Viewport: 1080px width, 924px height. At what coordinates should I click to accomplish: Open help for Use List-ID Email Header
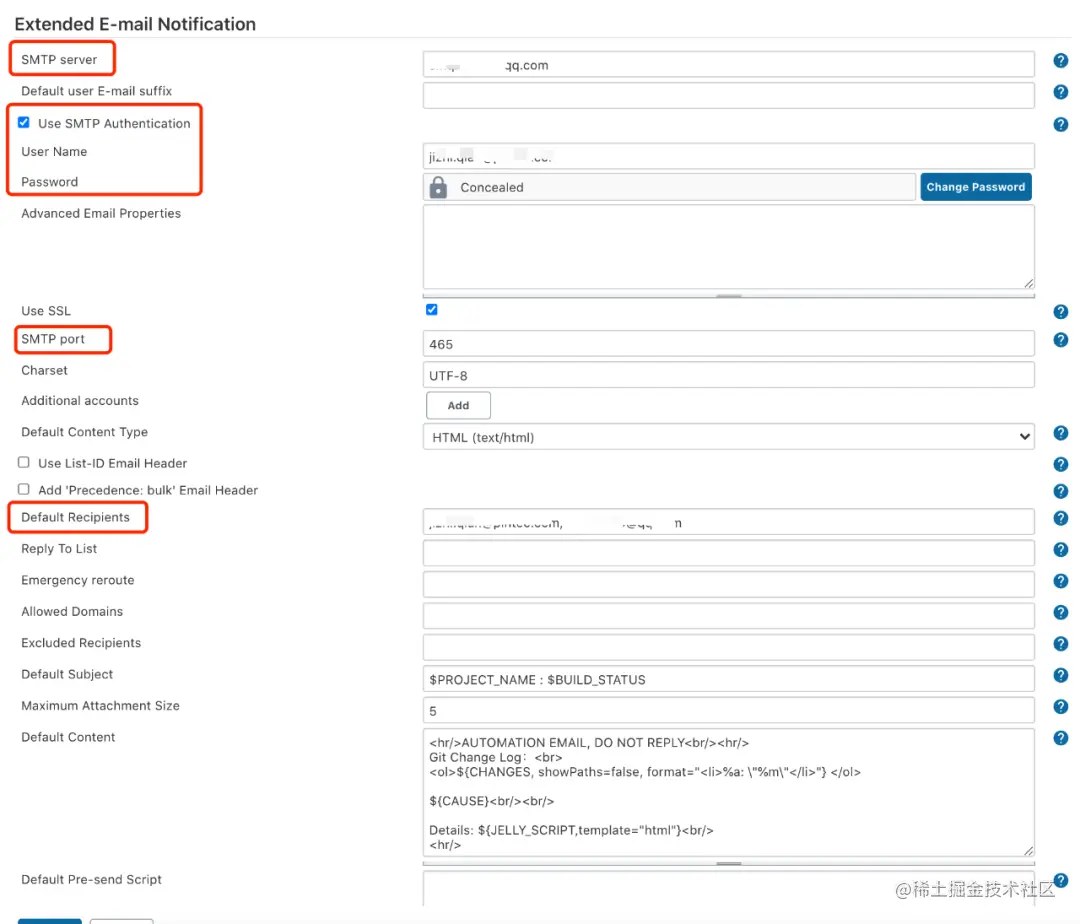coord(1060,464)
